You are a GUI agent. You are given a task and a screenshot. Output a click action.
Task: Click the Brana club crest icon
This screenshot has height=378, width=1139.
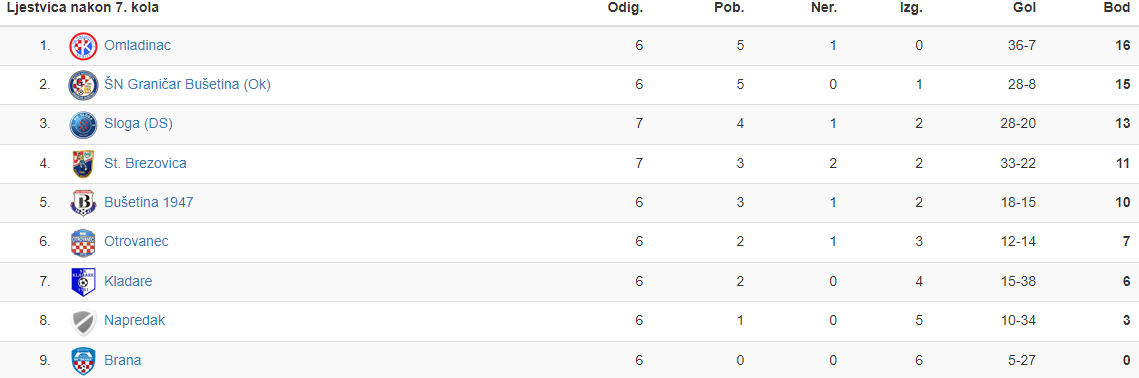tap(83, 361)
